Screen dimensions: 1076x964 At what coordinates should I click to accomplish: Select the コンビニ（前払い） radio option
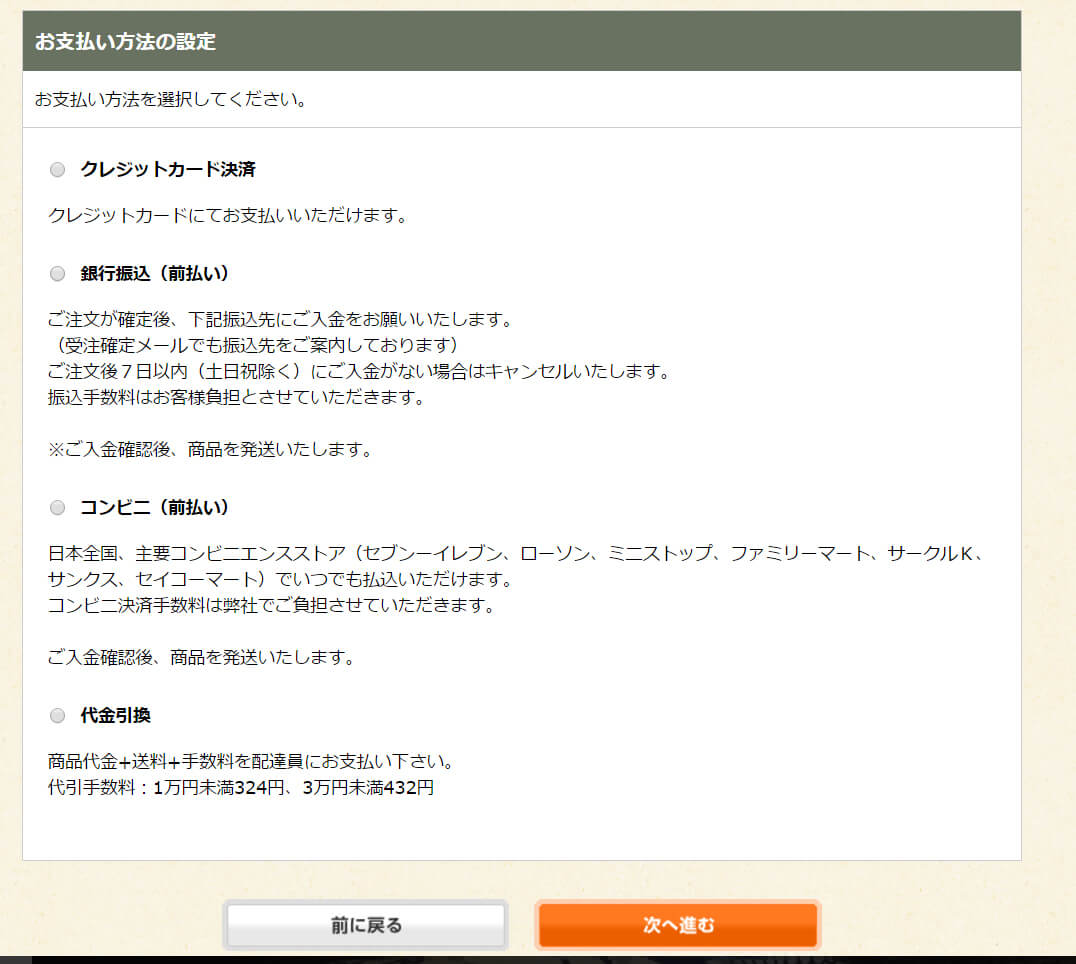pyautogui.click(x=57, y=508)
